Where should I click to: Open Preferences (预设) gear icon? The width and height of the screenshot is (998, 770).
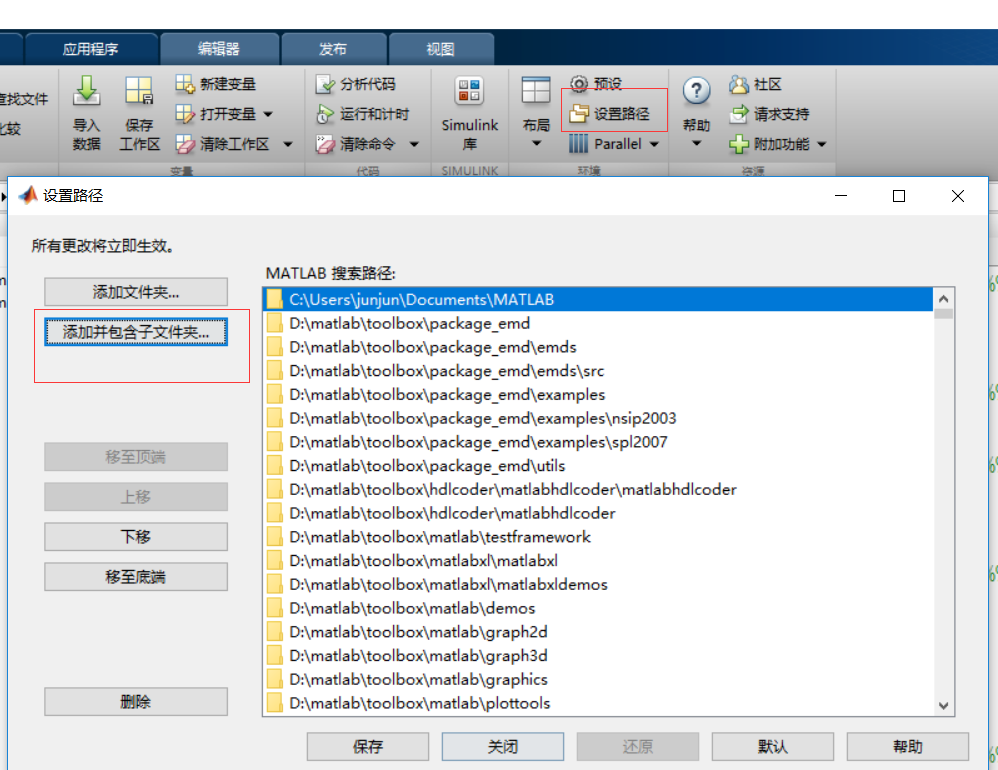pos(579,84)
